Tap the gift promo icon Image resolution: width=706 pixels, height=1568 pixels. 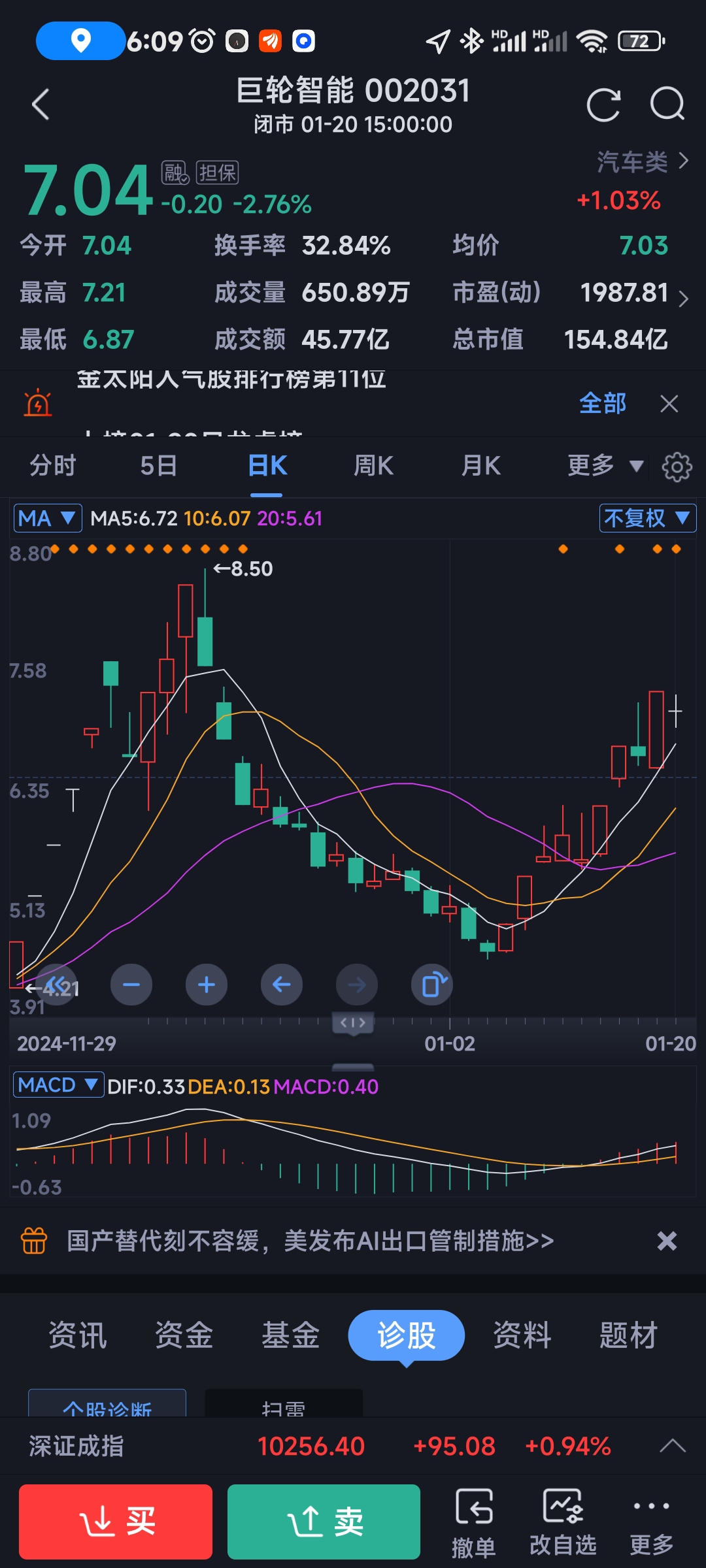pyautogui.click(x=34, y=1241)
